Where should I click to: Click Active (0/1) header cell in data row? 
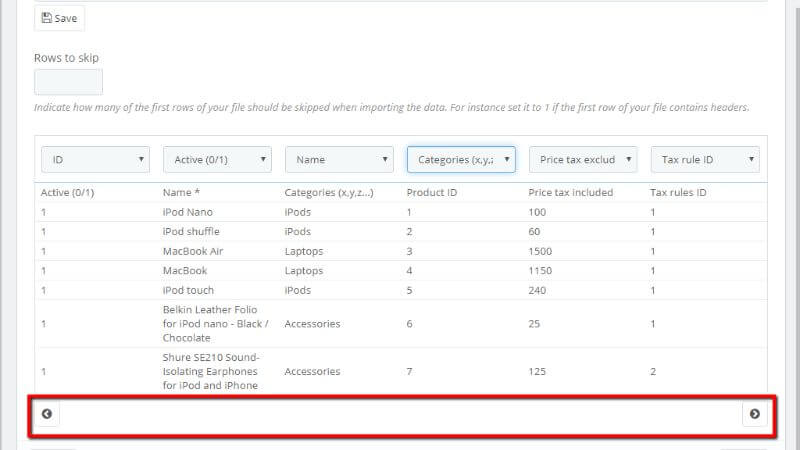tap(67, 192)
